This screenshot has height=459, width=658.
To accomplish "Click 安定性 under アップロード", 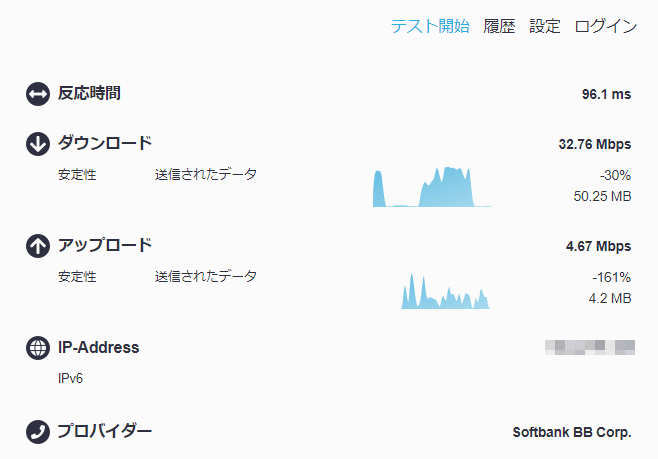I will [77, 276].
